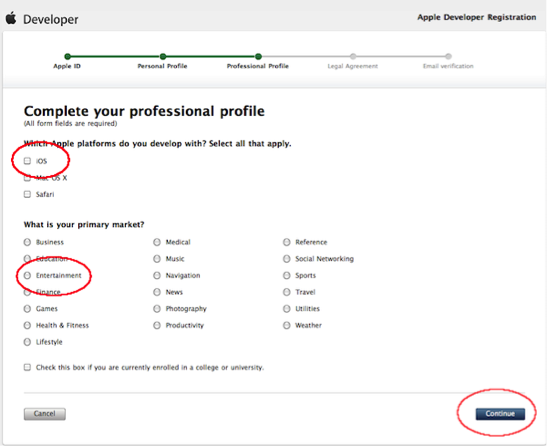This screenshot has width=547, height=446.
Task: Select the Sports radio button
Action: (287, 275)
